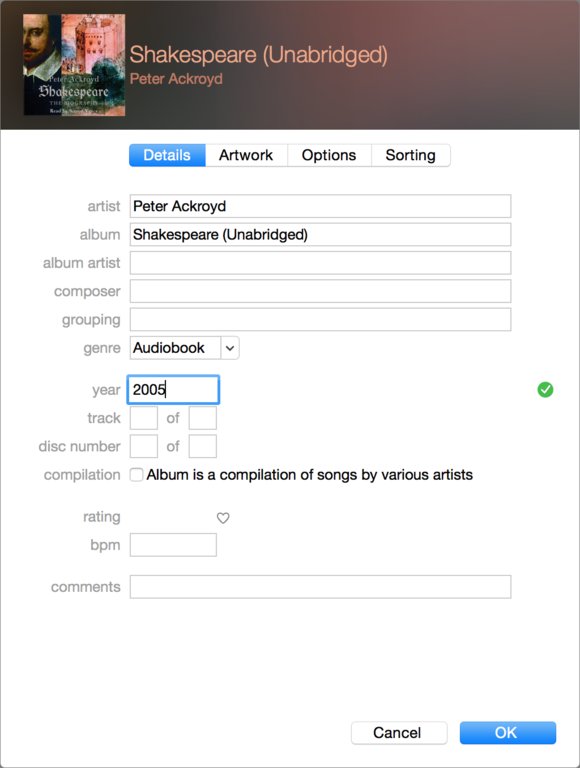Click the first track number box

click(x=144, y=418)
